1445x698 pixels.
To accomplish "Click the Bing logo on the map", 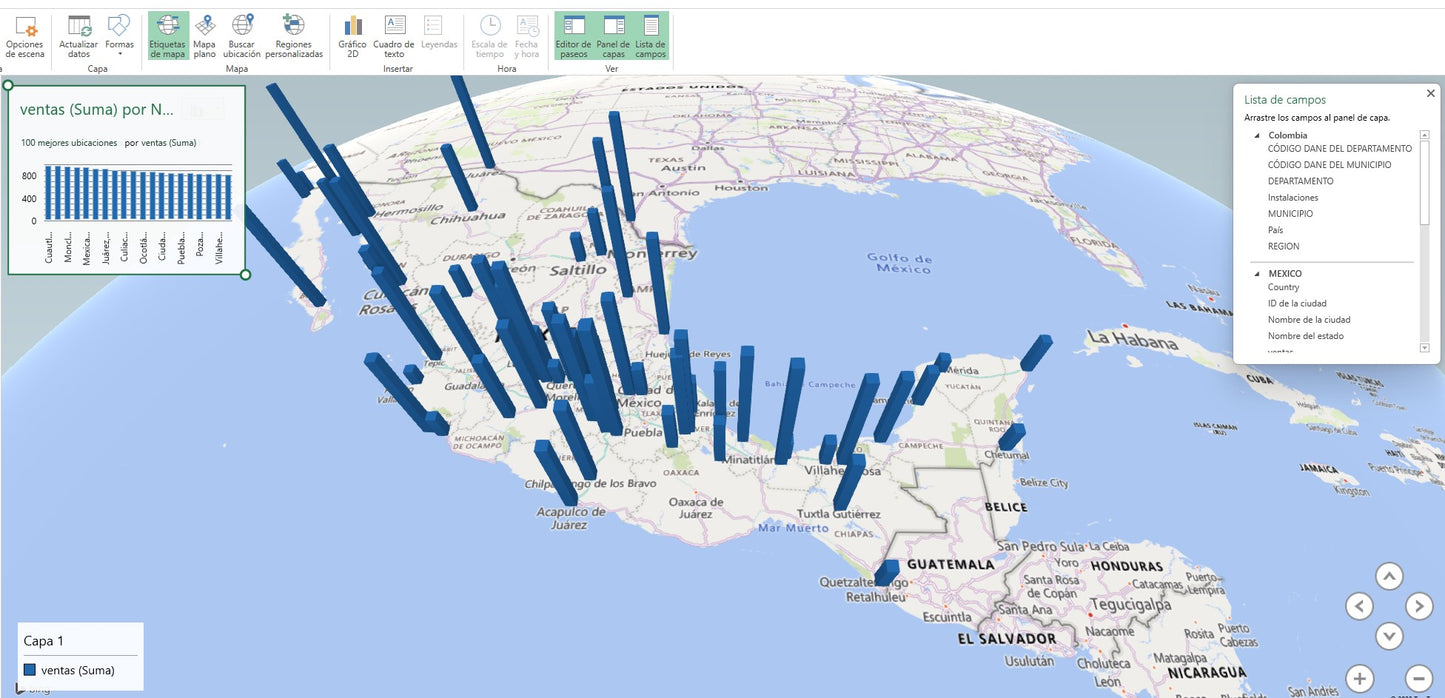I will click(33, 689).
